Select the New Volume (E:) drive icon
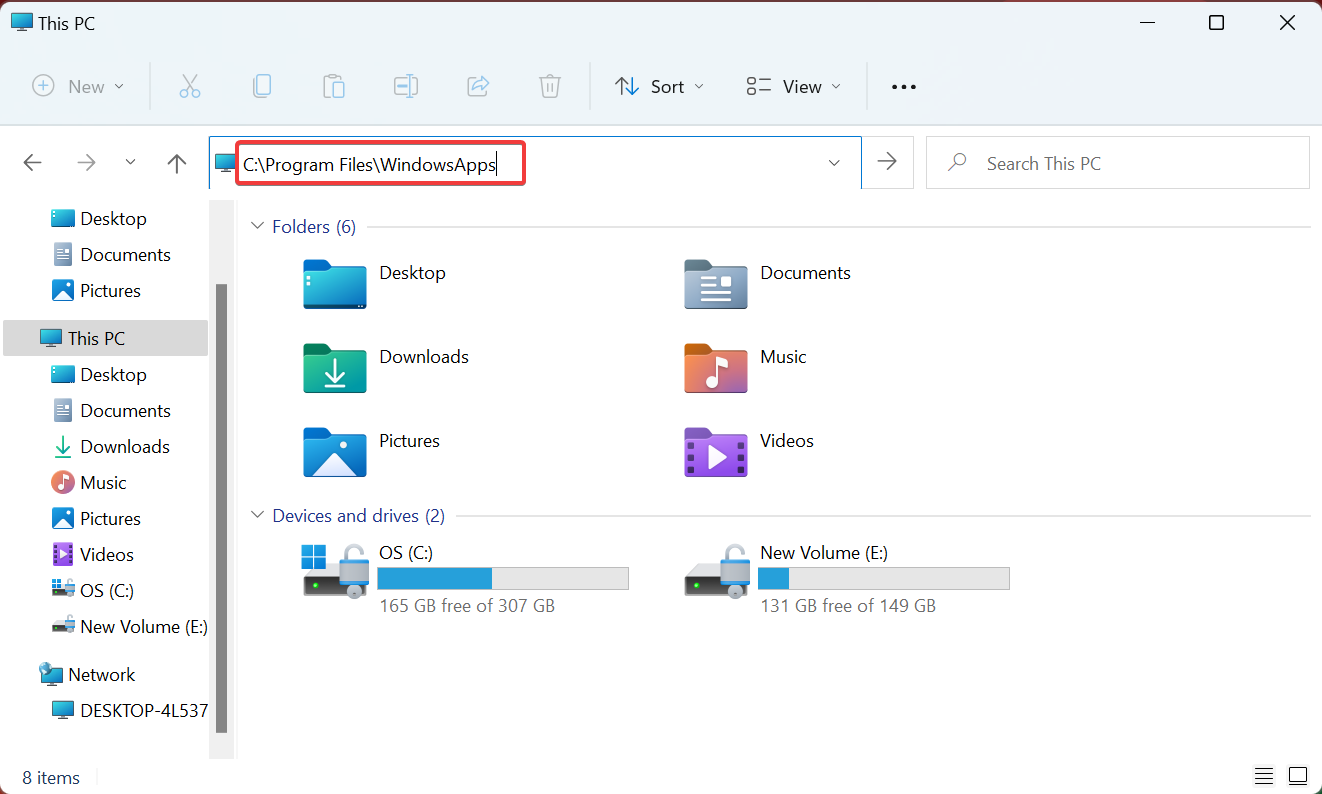Image resolution: width=1322 pixels, height=794 pixels. pos(717,570)
